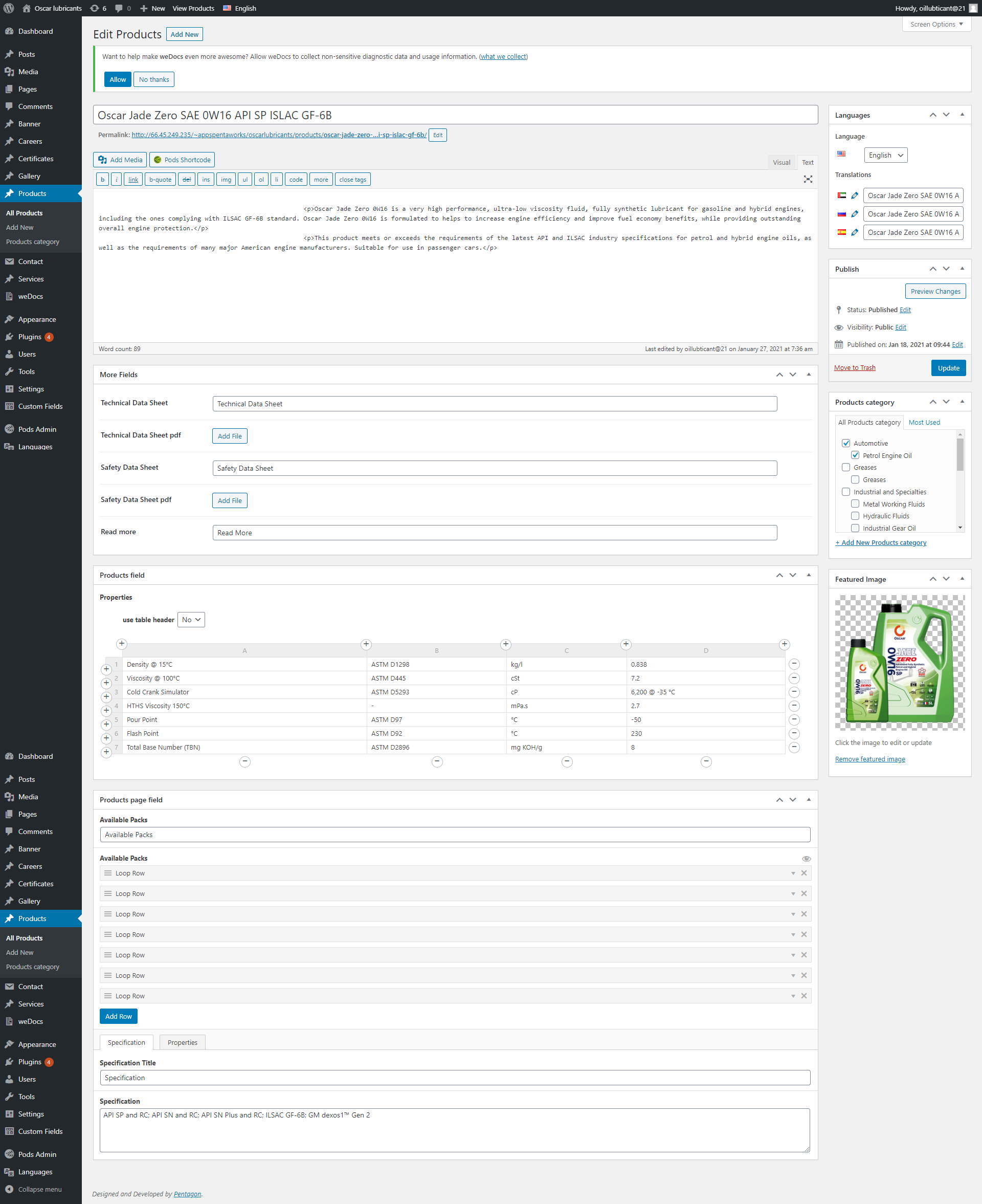Insert row above Density @ 15°C

(106, 669)
